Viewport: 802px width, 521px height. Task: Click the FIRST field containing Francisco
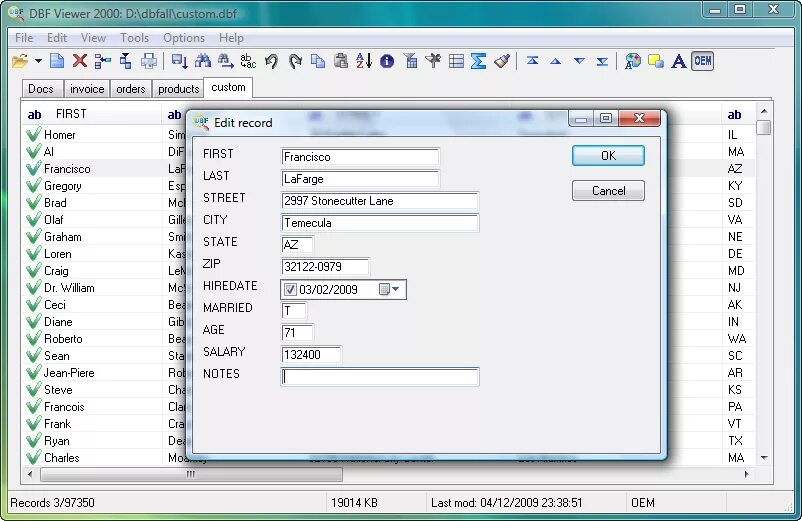[x=360, y=157]
